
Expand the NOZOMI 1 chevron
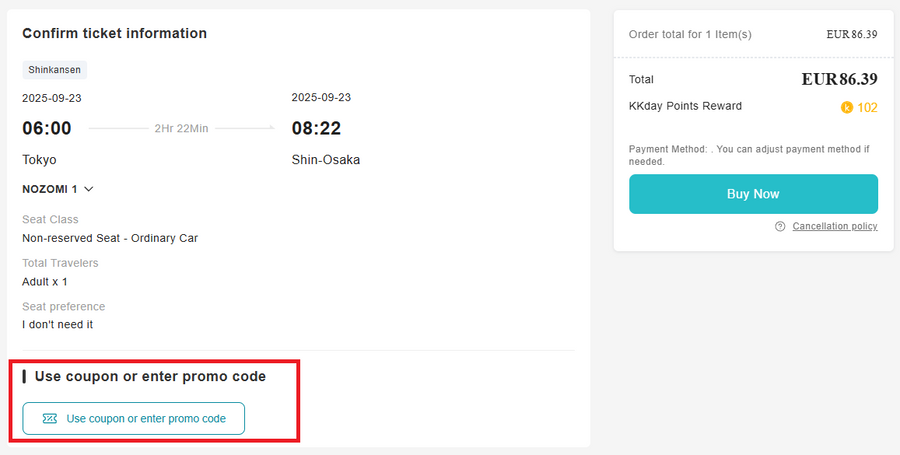(89, 188)
